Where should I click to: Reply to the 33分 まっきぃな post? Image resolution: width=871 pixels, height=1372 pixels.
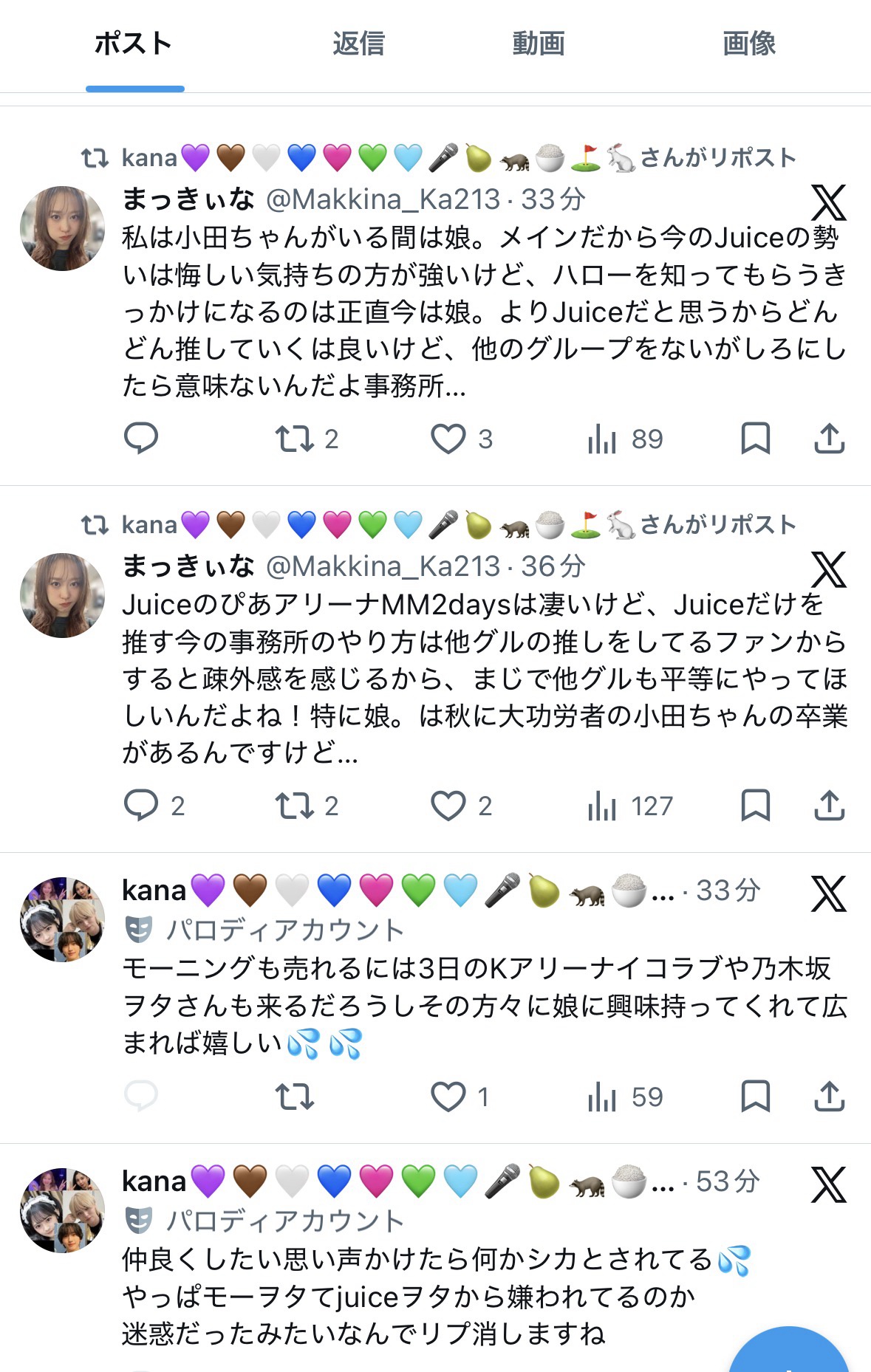[140, 439]
